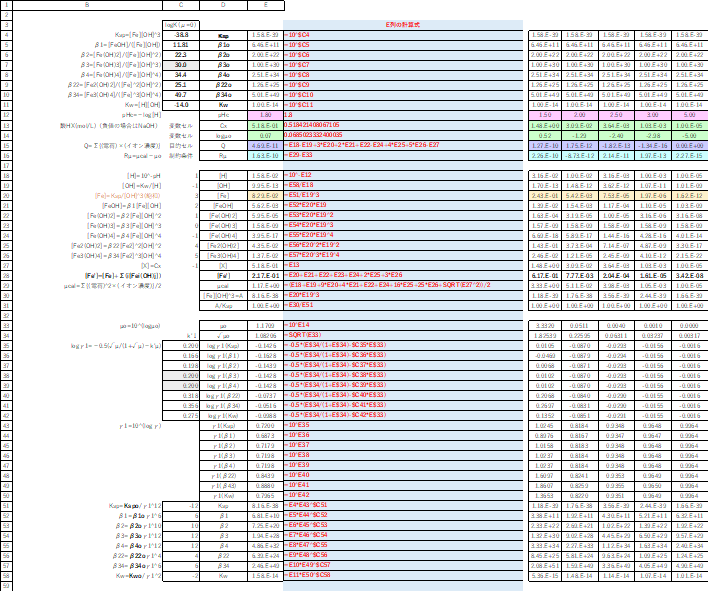Click the log K value -38.8 cell
The width and height of the screenshot is (709, 592).
click(181, 35)
